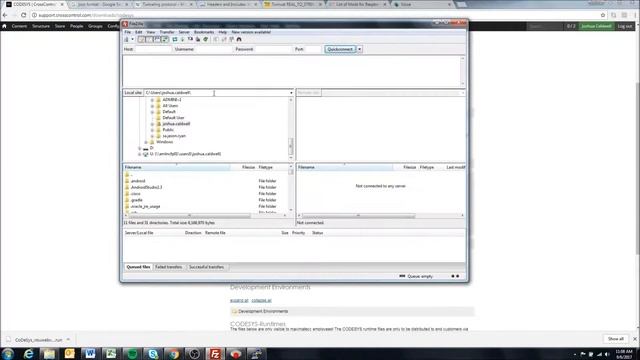Click Refresh file lists toolbar icon
Viewport: 640px width, 360px height.
(x=175, y=40)
